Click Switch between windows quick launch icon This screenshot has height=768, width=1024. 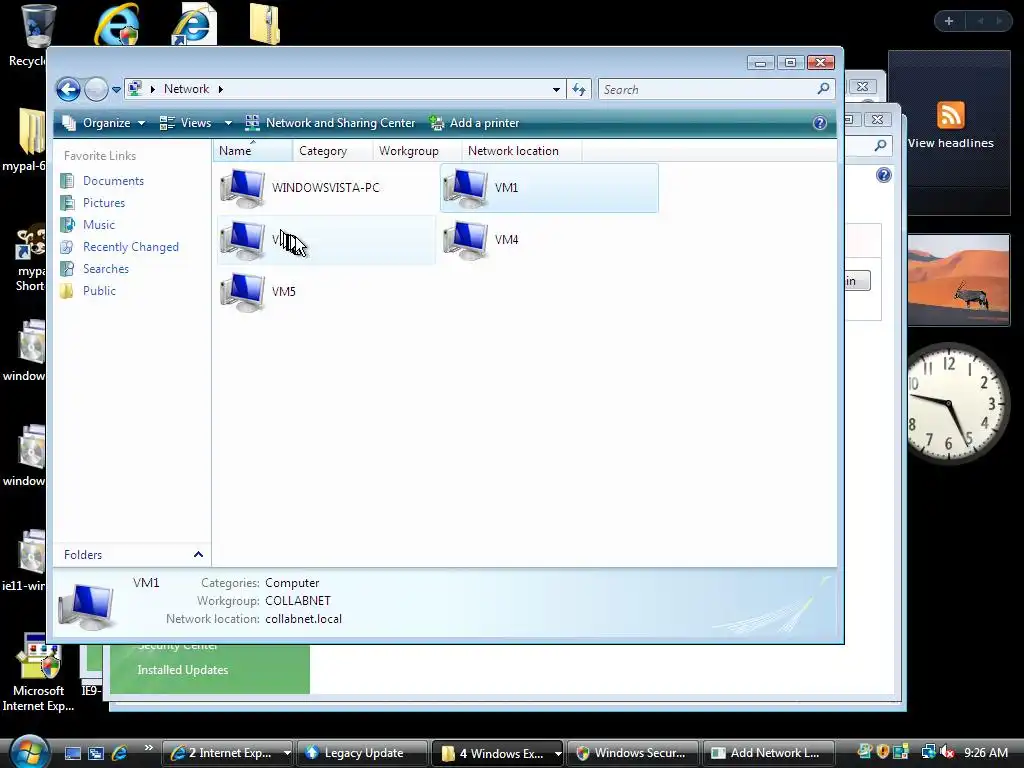coord(96,753)
